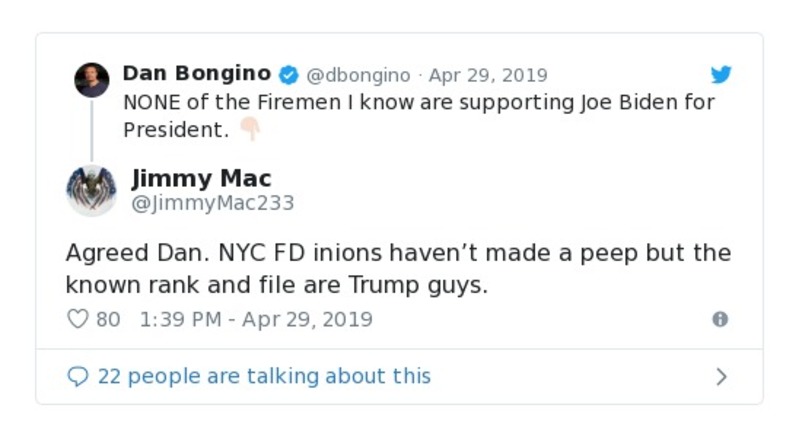Click Dan Bongino's verified badge
This screenshot has width=799, height=443.
coord(289,75)
